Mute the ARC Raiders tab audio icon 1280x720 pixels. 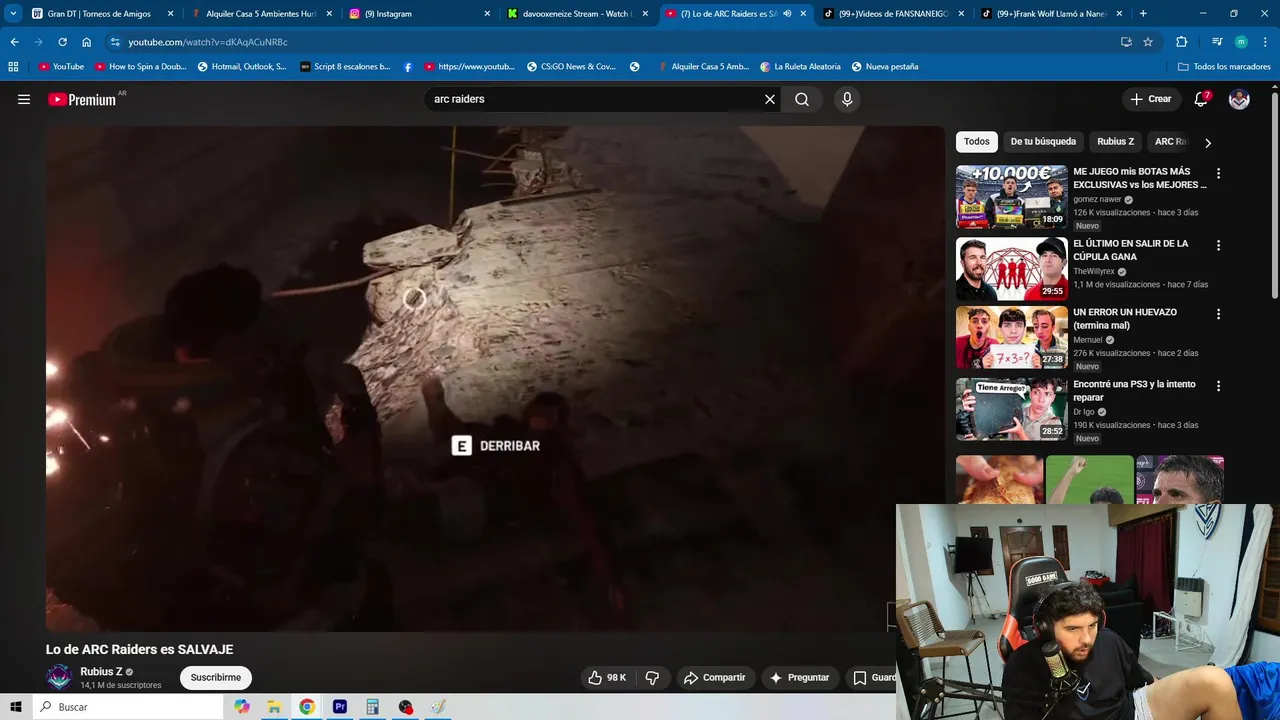point(787,14)
